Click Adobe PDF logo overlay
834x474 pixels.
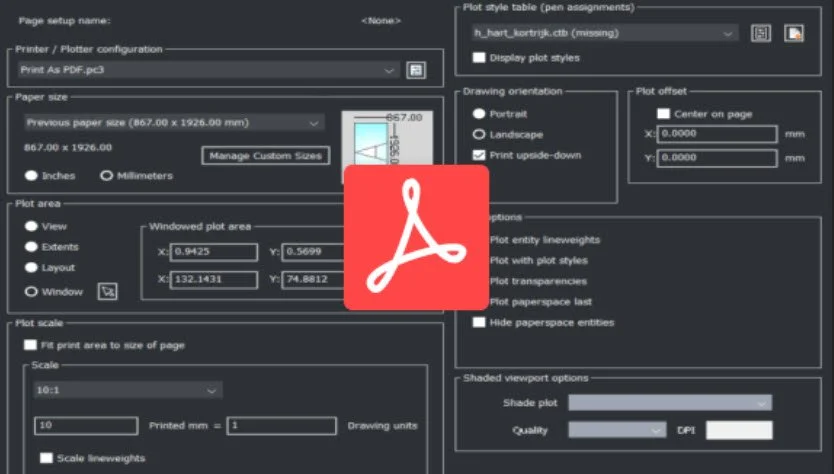click(416, 237)
